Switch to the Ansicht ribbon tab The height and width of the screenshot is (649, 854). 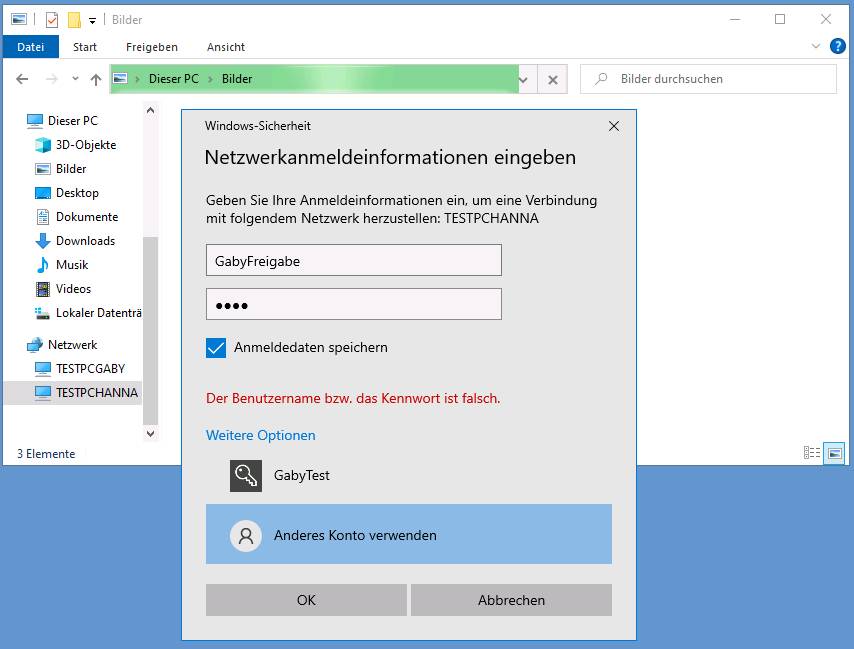click(x=226, y=47)
